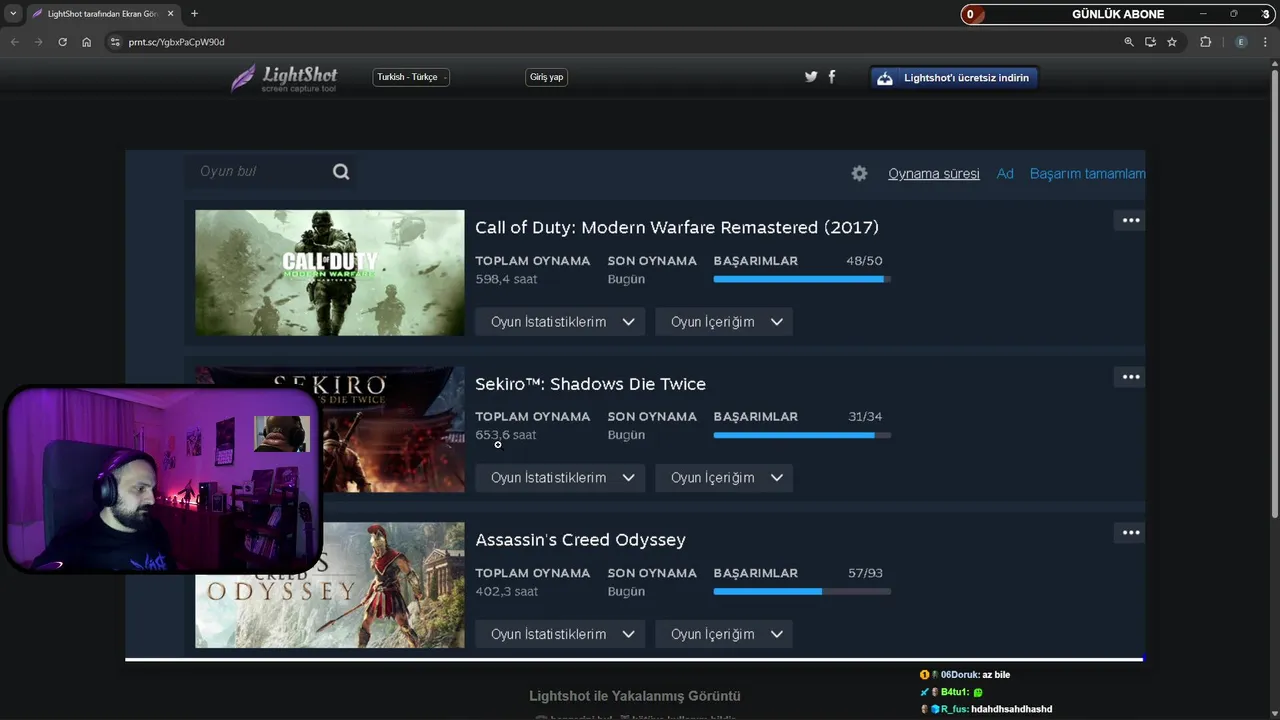Expand Oyun İstatistiklerim for Call of Duty
This screenshot has width=1280, height=720.
point(562,322)
